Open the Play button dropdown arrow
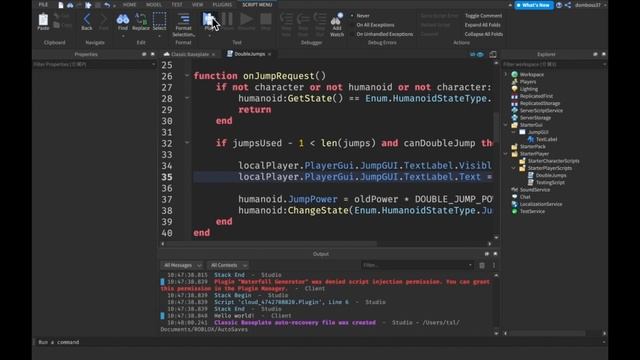Image resolution: width=640 pixels, height=360 pixels. click(209, 36)
